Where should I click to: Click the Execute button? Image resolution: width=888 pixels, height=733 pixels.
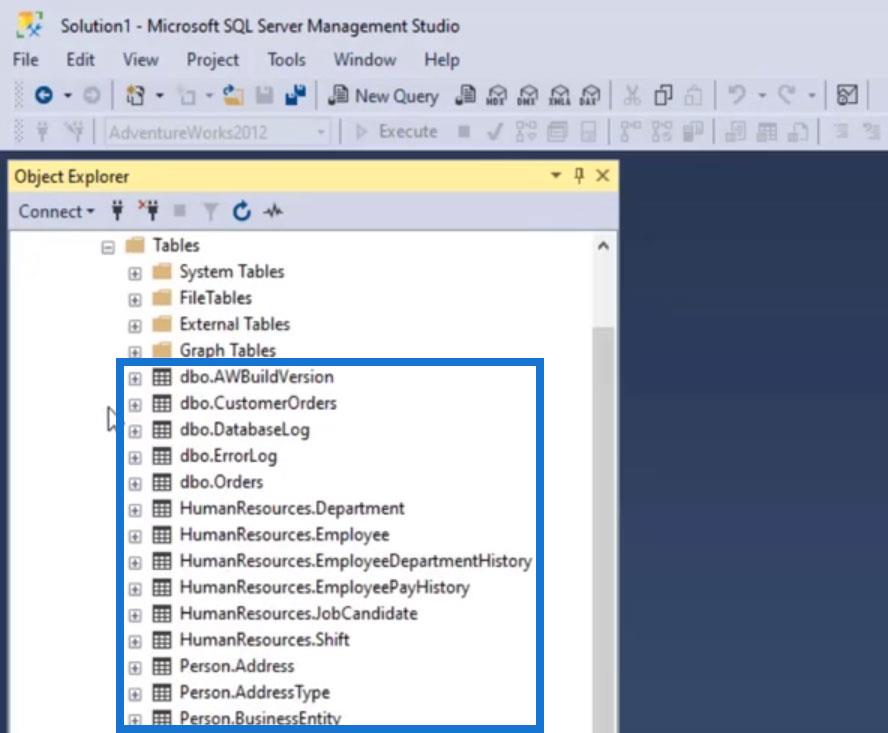coord(396,132)
